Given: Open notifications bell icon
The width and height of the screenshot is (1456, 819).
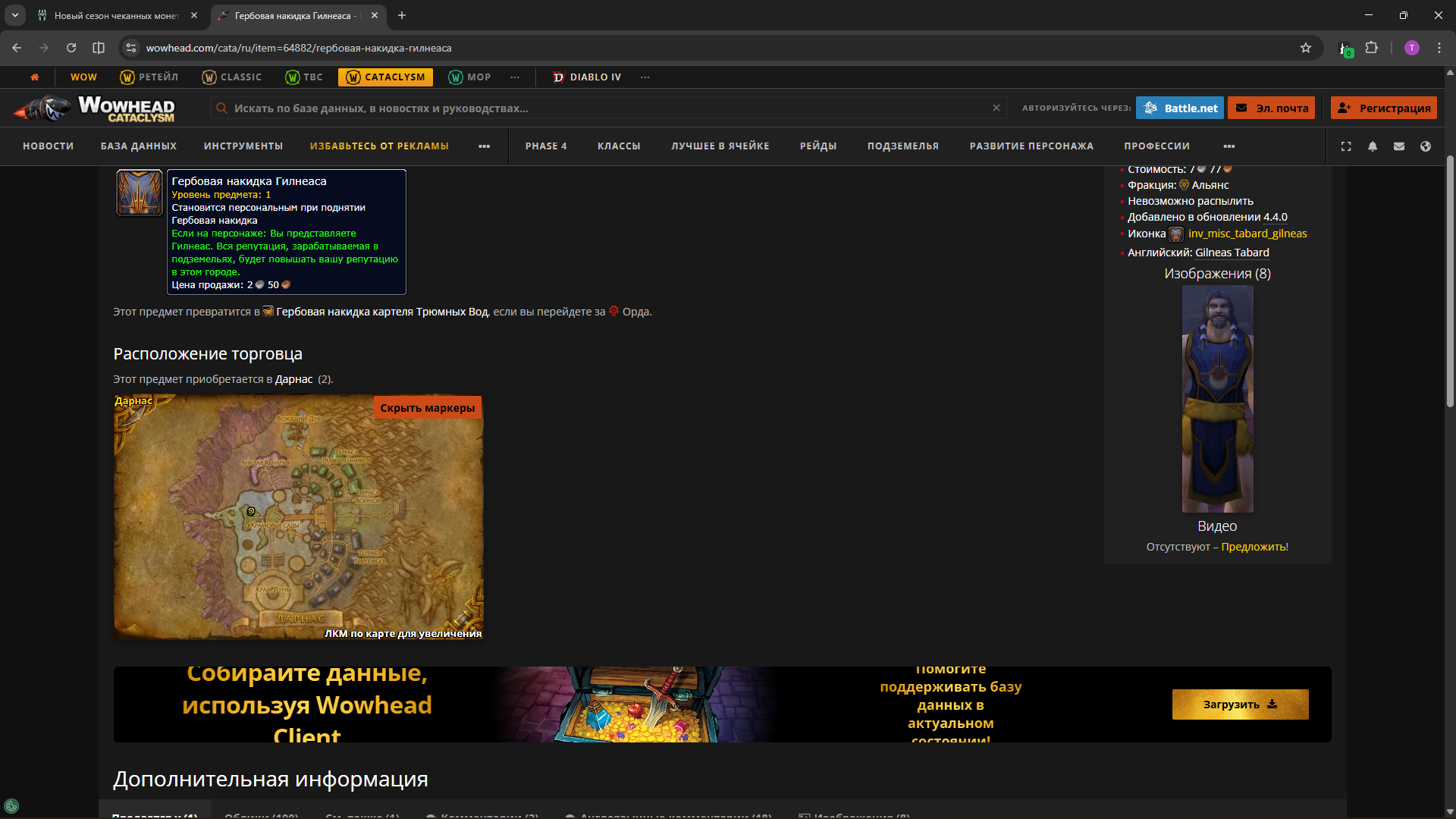Looking at the screenshot, I should pos(1373,146).
